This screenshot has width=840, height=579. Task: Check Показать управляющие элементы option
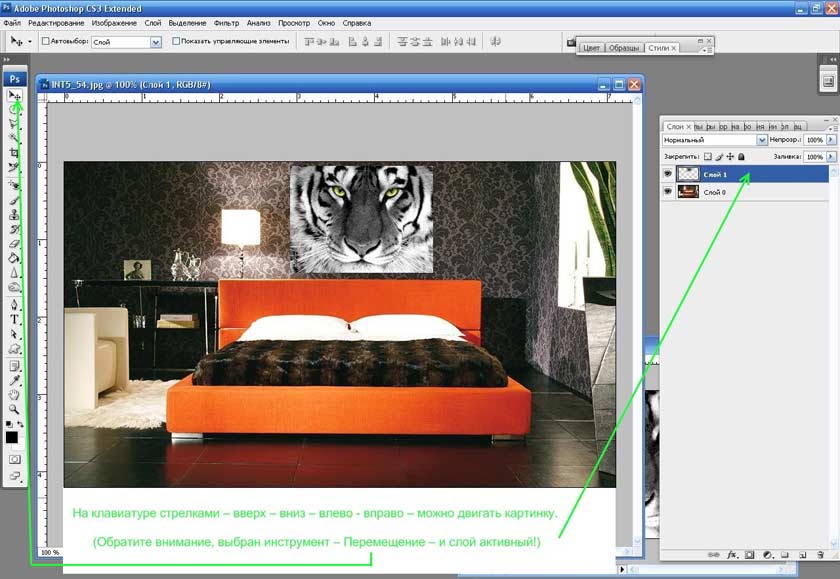[177, 42]
